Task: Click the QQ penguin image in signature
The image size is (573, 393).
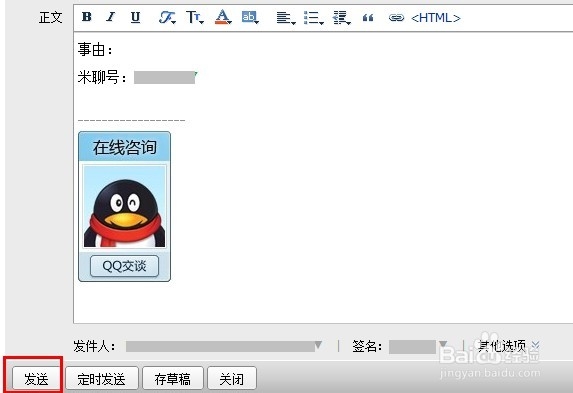Action: pyautogui.click(x=125, y=207)
